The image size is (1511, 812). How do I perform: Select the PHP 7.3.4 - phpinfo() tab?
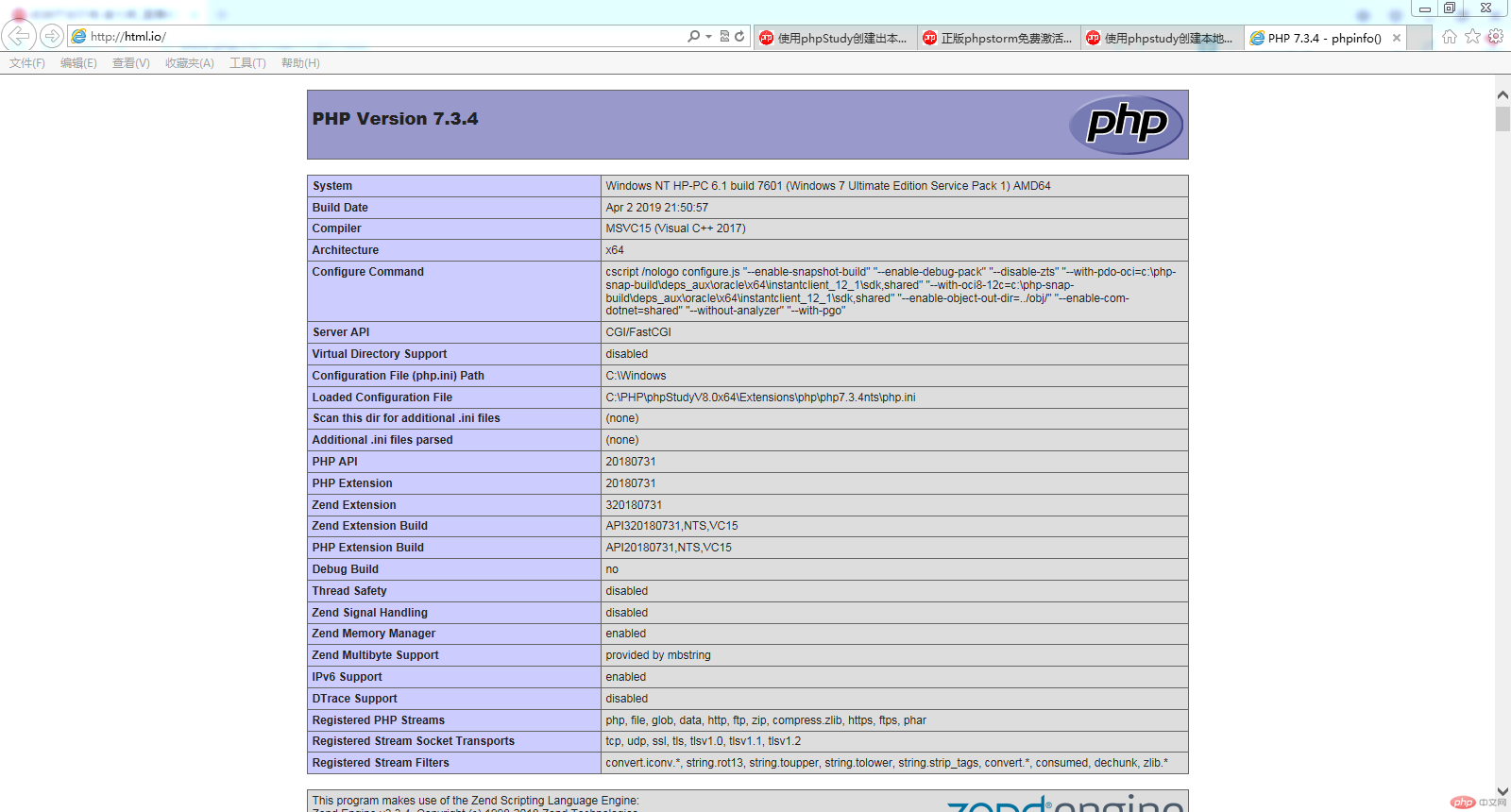coord(1324,38)
